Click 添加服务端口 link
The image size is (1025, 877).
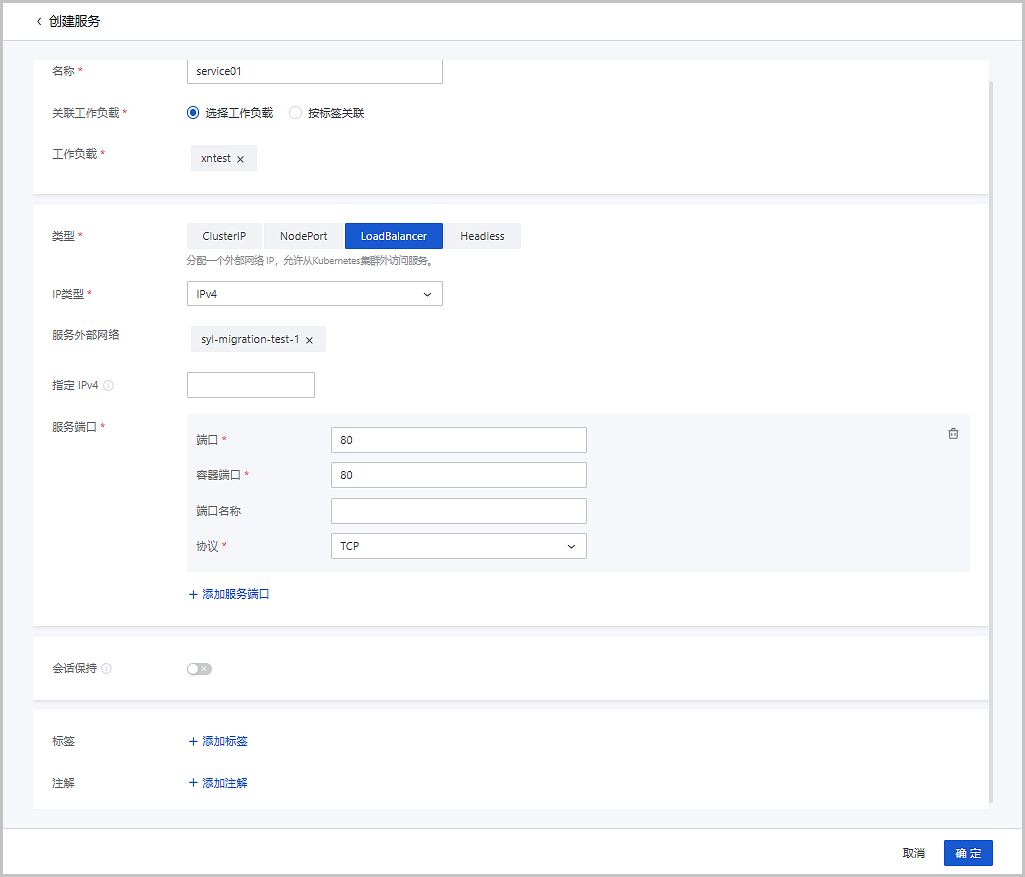tap(229, 594)
